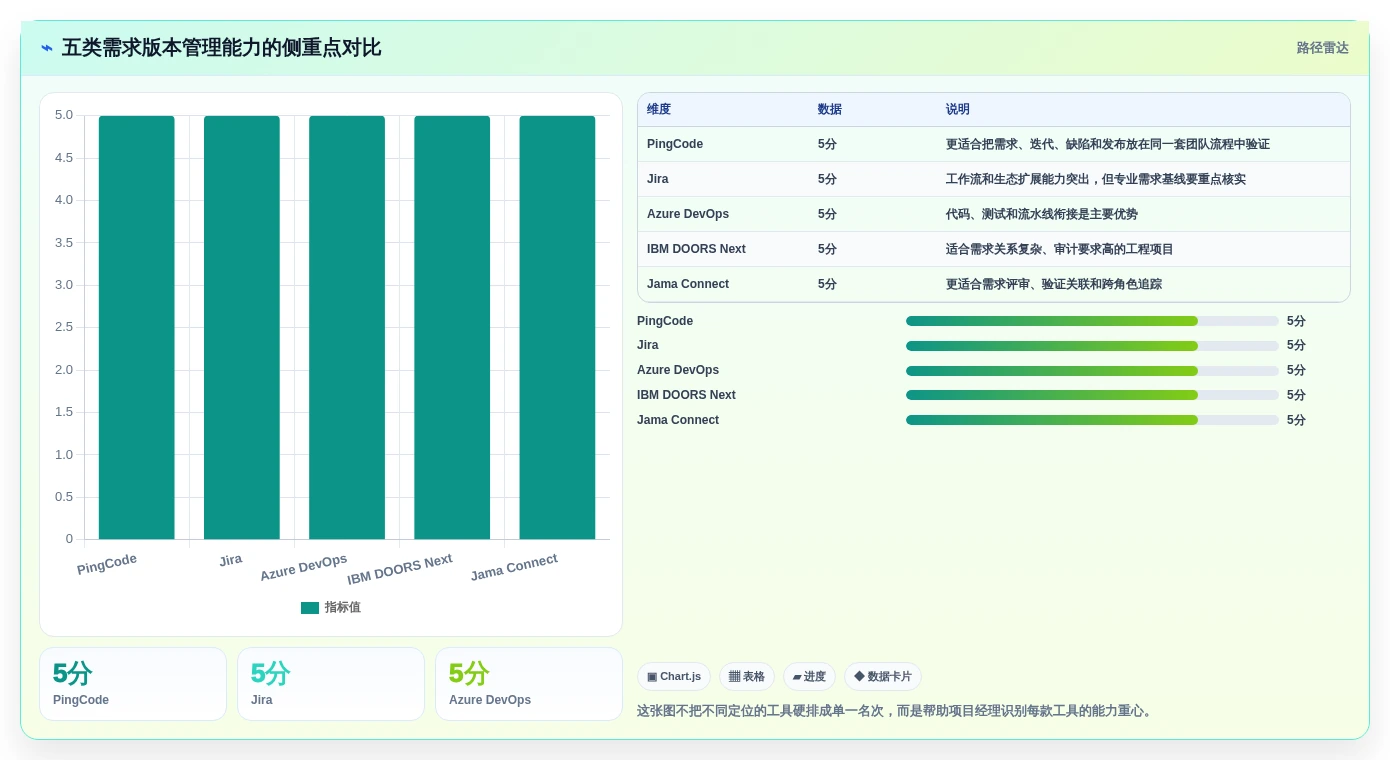Click the 进度 chip
This screenshot has height=760, width=1390.
809,677
